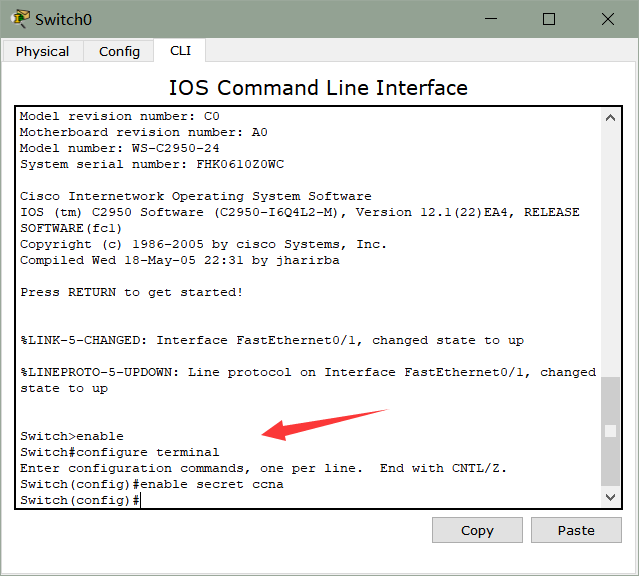Click 'Model revision number: C0' line

coord(120,116)
